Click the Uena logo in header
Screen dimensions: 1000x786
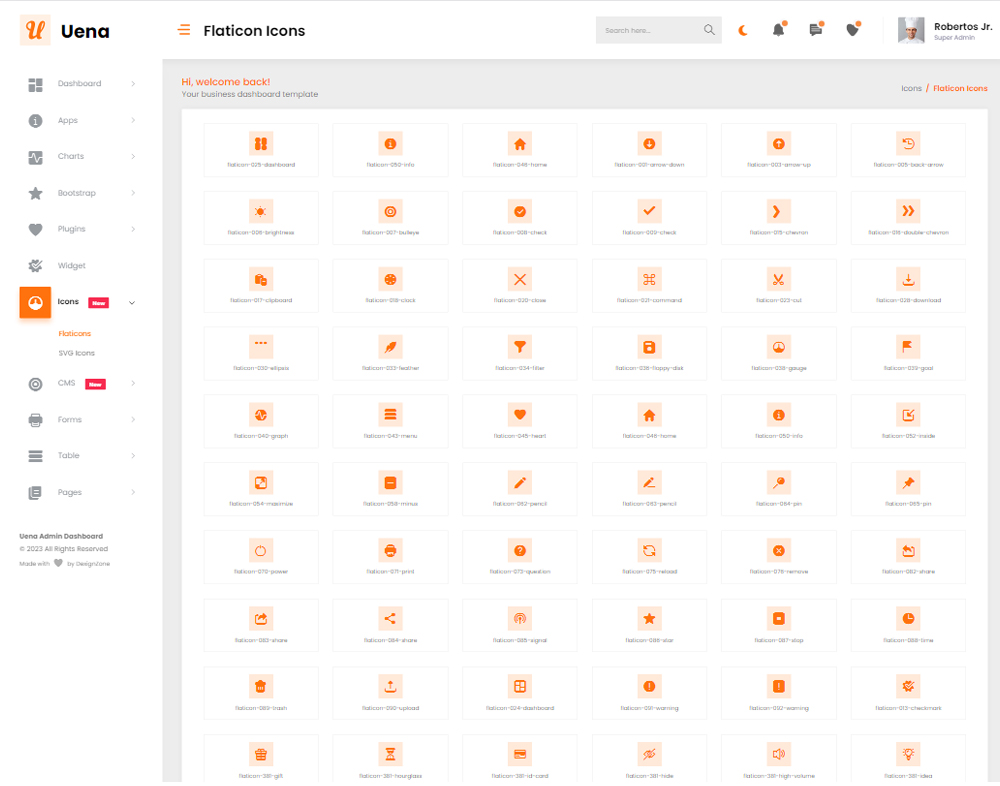point(65,31)
